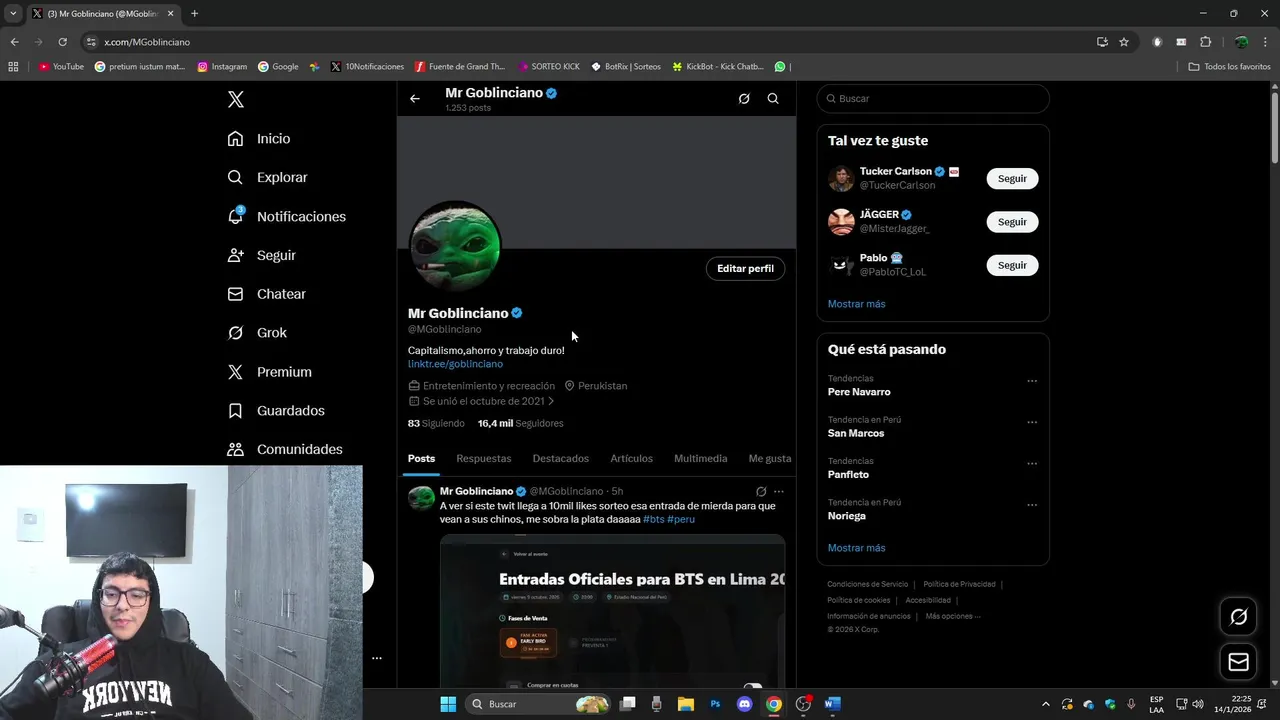Open the Condiciones de Servicio footer link
The image size is (1280, 720).
(867, 584)
